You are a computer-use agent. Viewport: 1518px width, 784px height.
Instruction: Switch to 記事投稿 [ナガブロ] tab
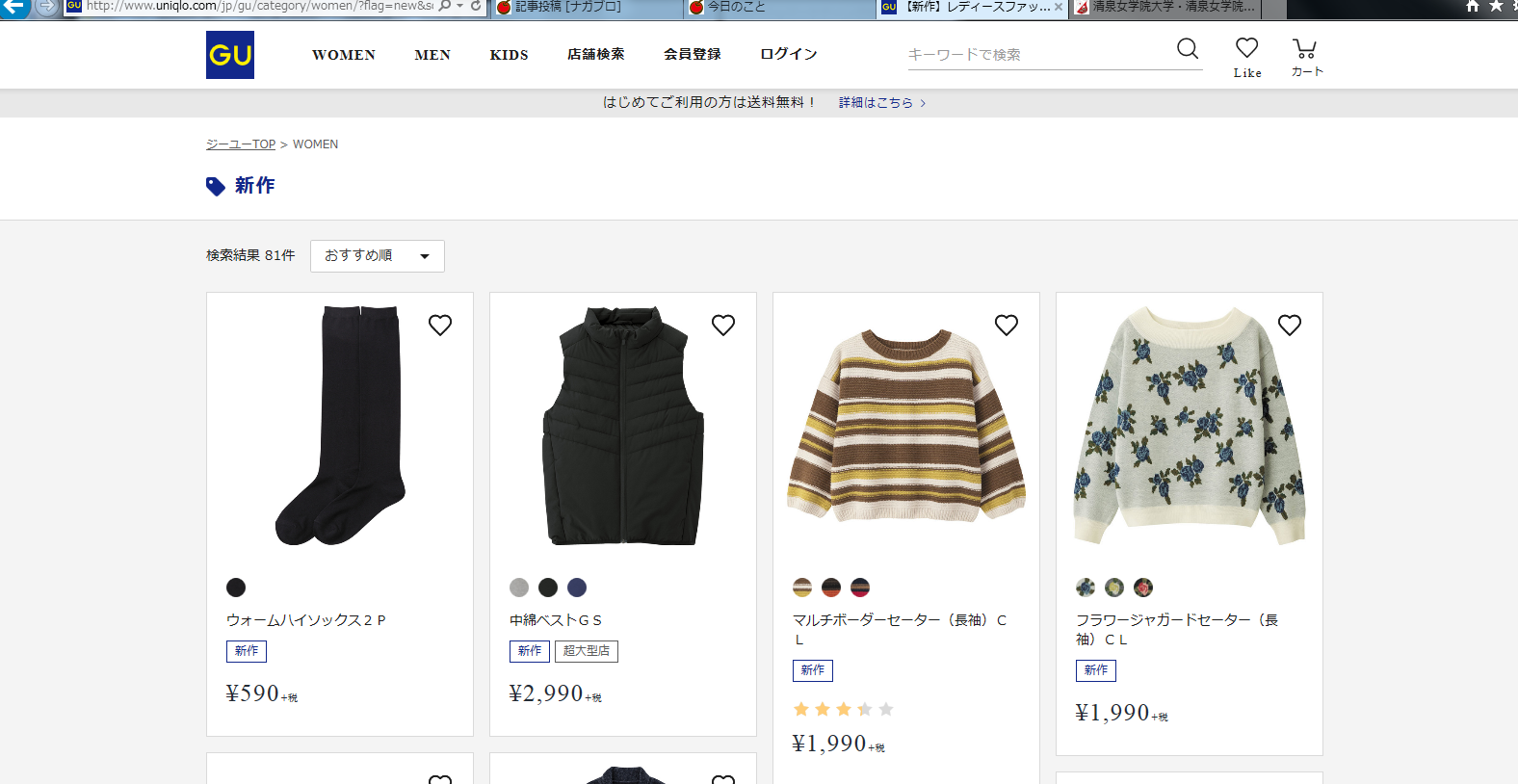pos(586,8)
